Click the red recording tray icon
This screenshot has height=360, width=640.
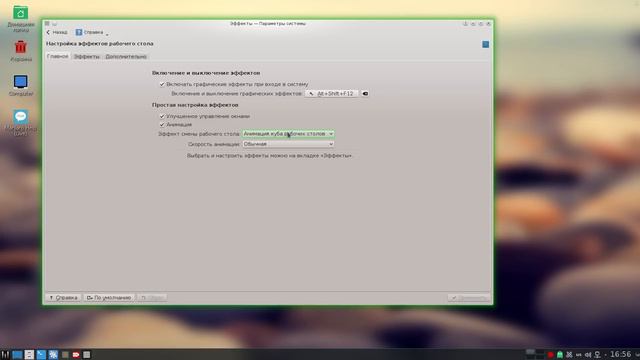551,355
